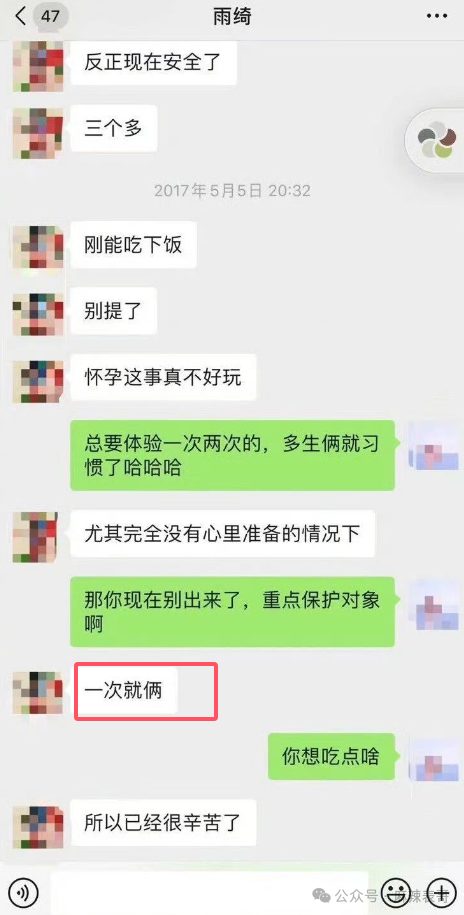Tap the back arrow icon
Image resolution: width=464 pixels, height=915 pixels.
[x=20, y=16]
